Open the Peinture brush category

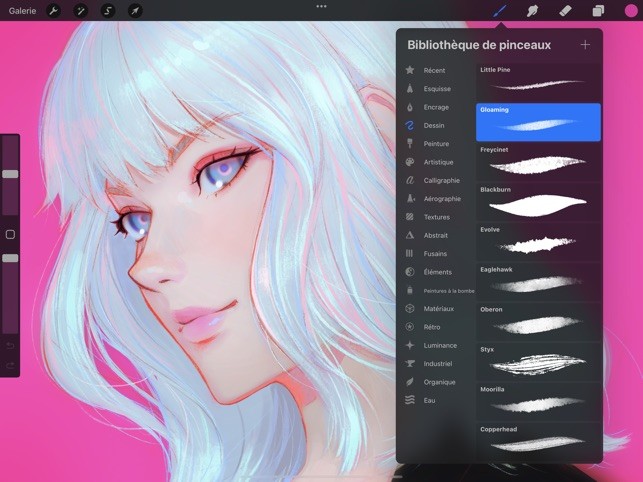click(x=436, y=144)
